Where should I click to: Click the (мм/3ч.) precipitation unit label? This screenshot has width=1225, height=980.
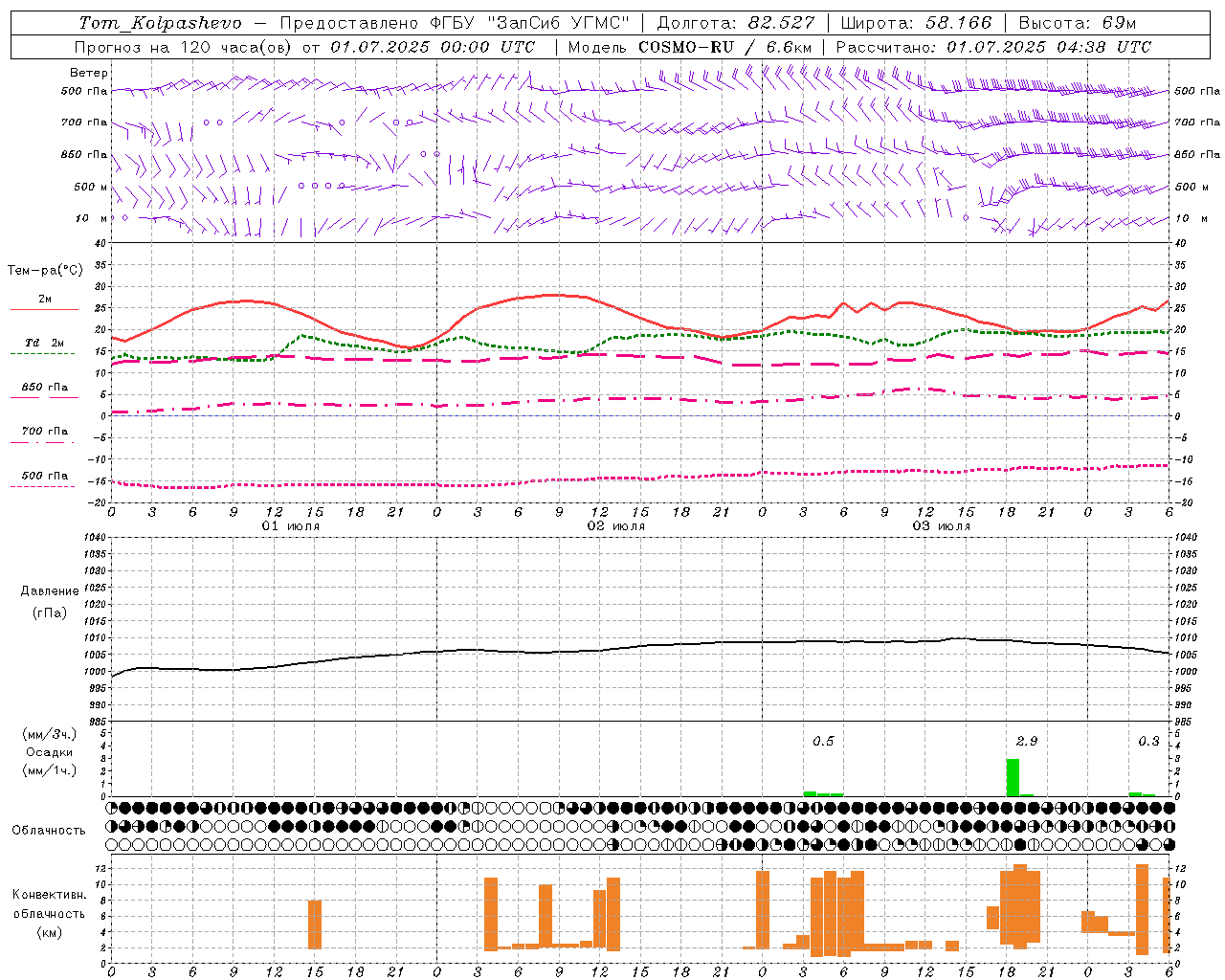[49, 734]
